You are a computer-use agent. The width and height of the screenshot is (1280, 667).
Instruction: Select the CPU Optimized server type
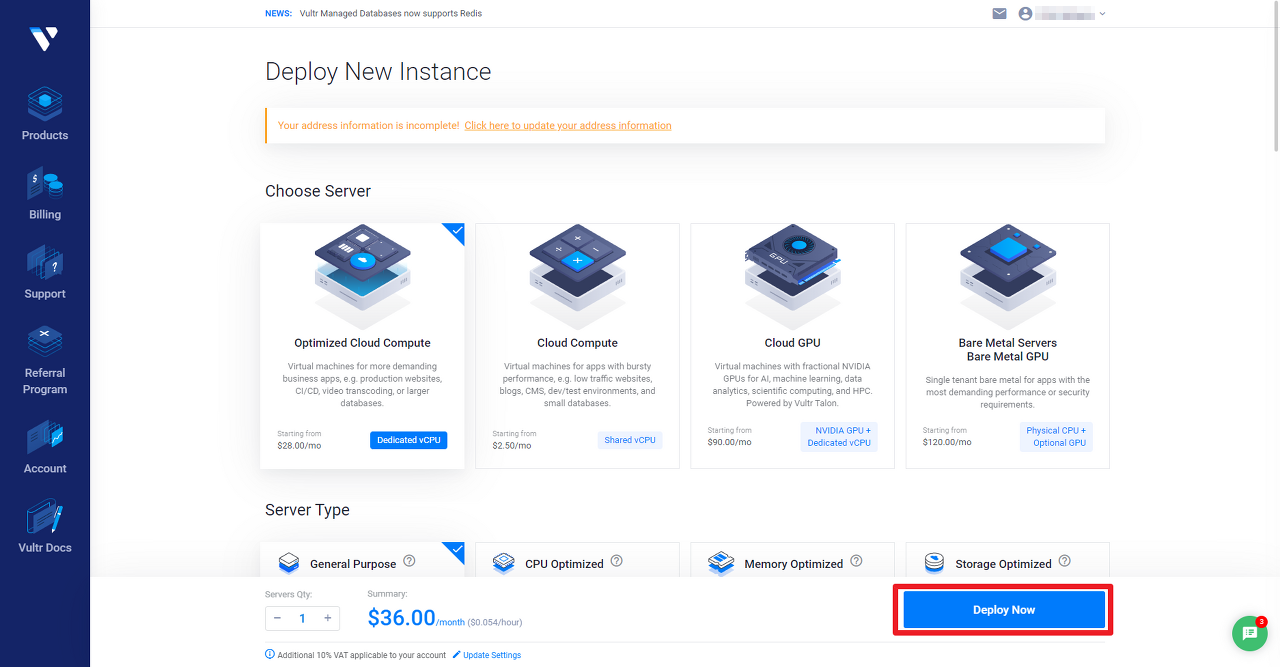click(x=577, y=560)
